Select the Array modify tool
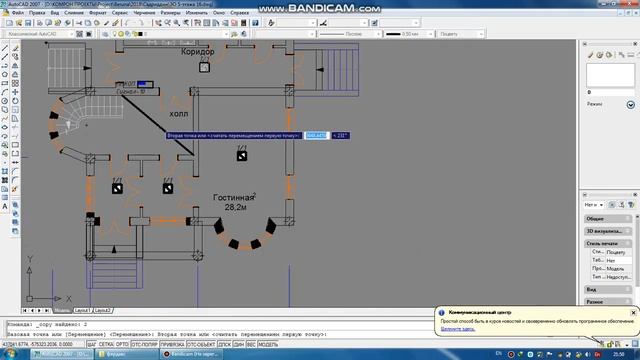 (x=15, y=83)
